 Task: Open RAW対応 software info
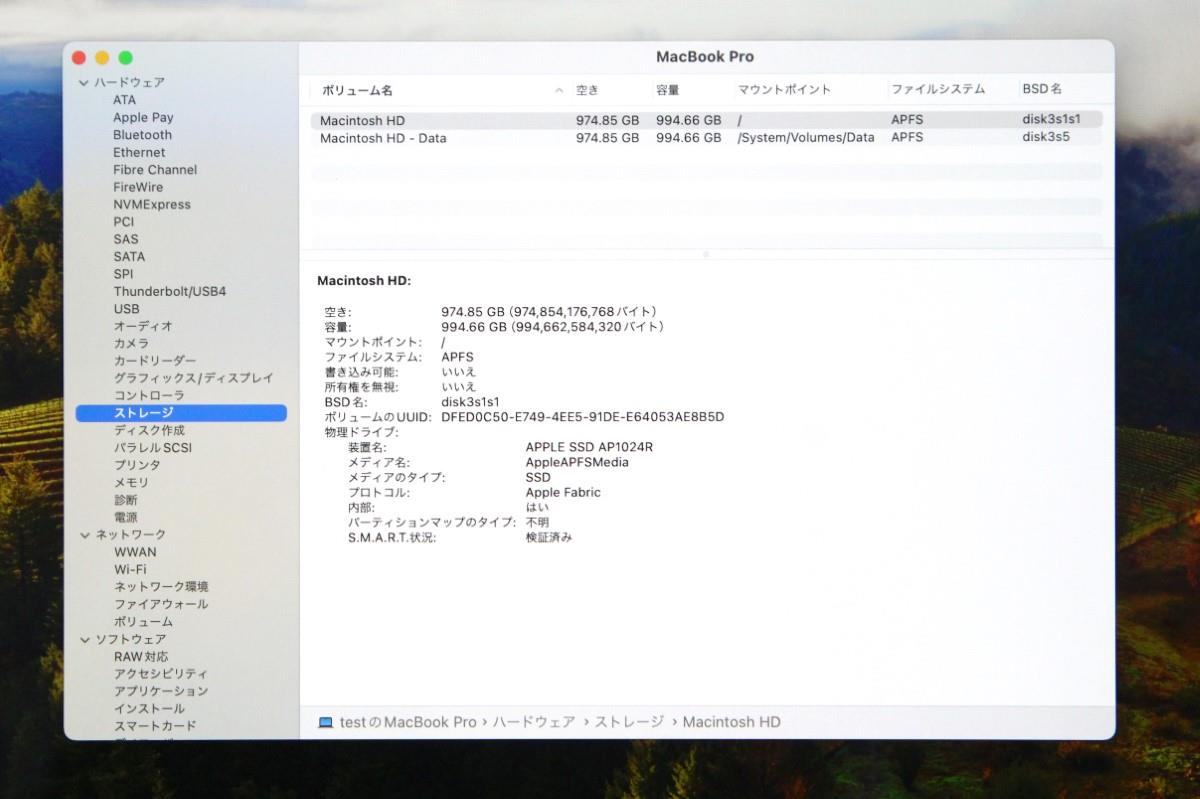point(141,657)
